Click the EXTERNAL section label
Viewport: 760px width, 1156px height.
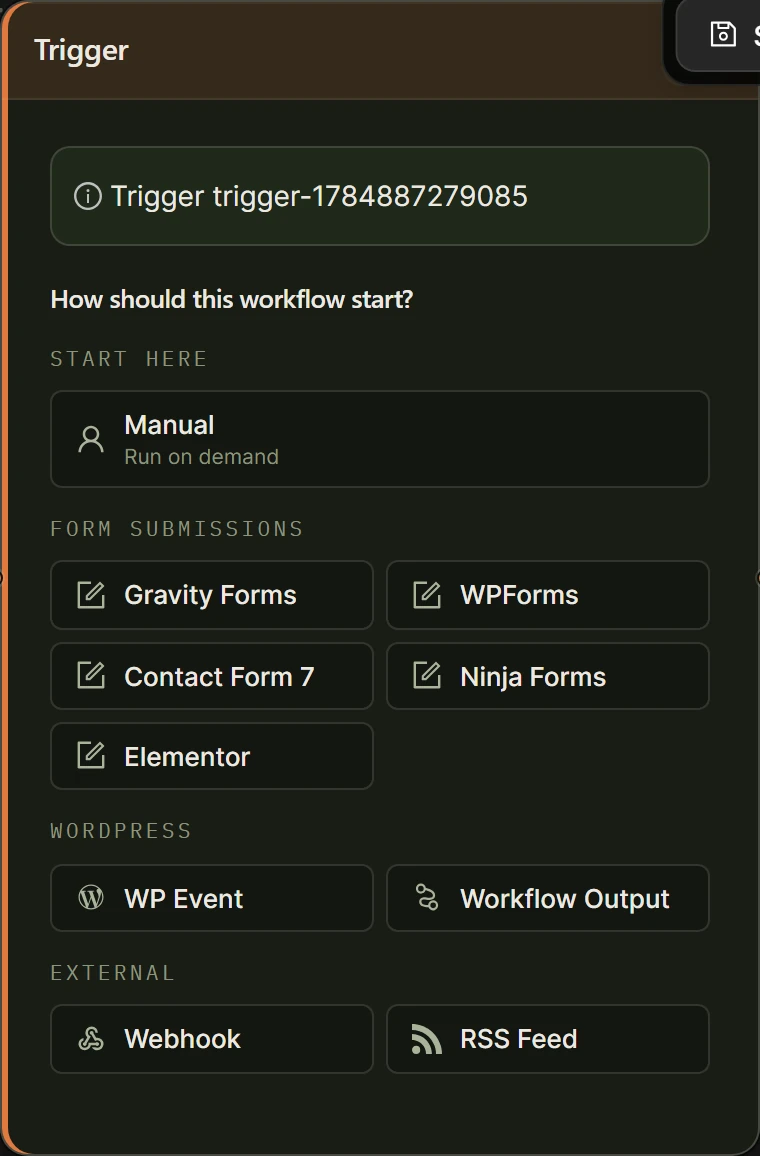coord(112,972)
